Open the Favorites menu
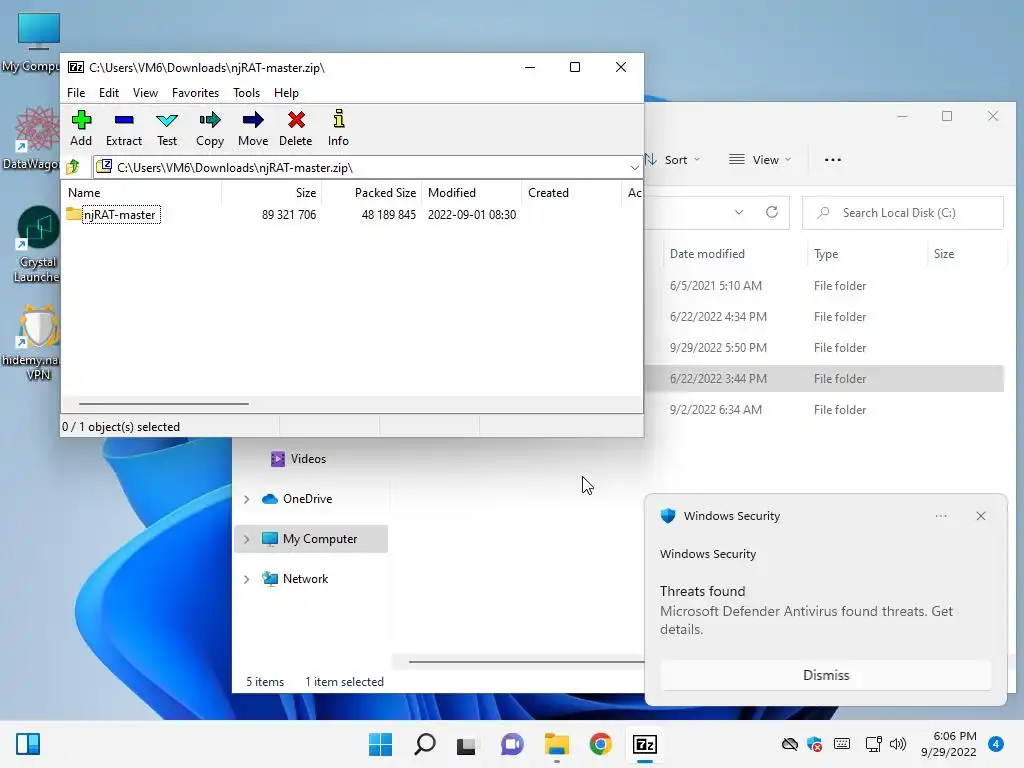The width and height of the screenshot is (1024, 768). pyautogui.click(x=195, y=93)
